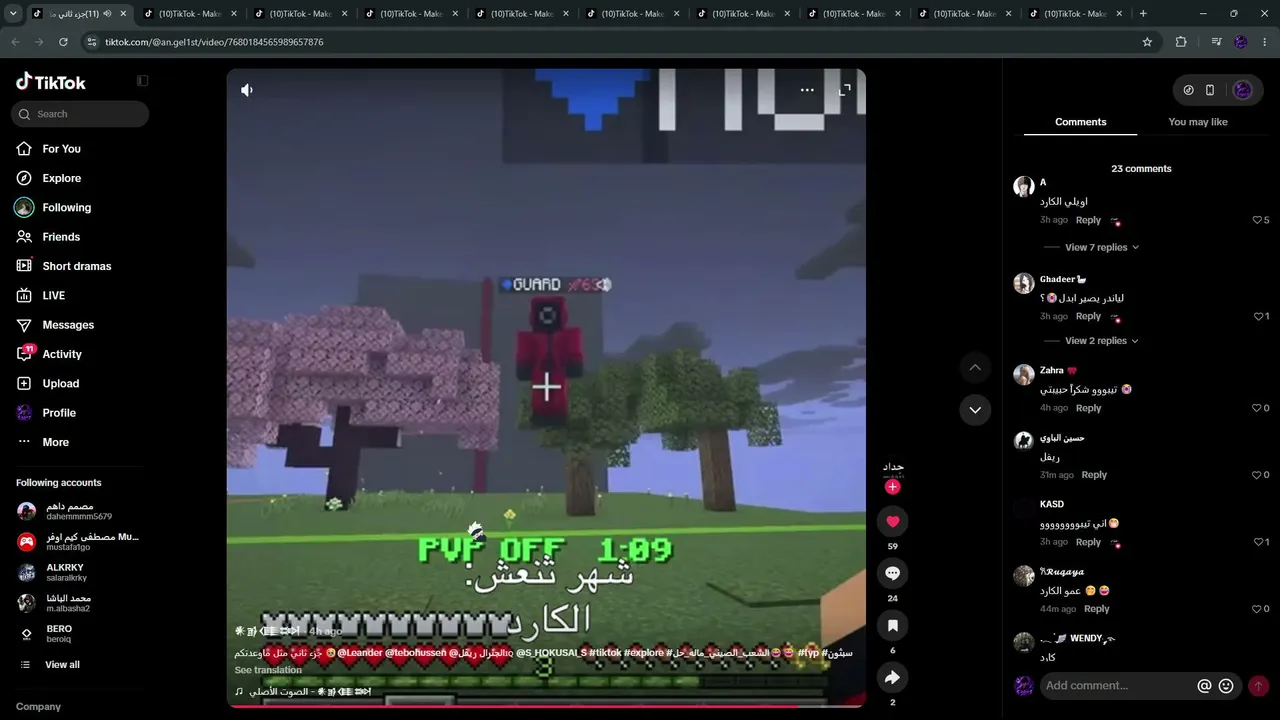The width and height of the screenshot is (1280, 720).
Task: Click the TikTok logo
Action: (x=51, y=82)
